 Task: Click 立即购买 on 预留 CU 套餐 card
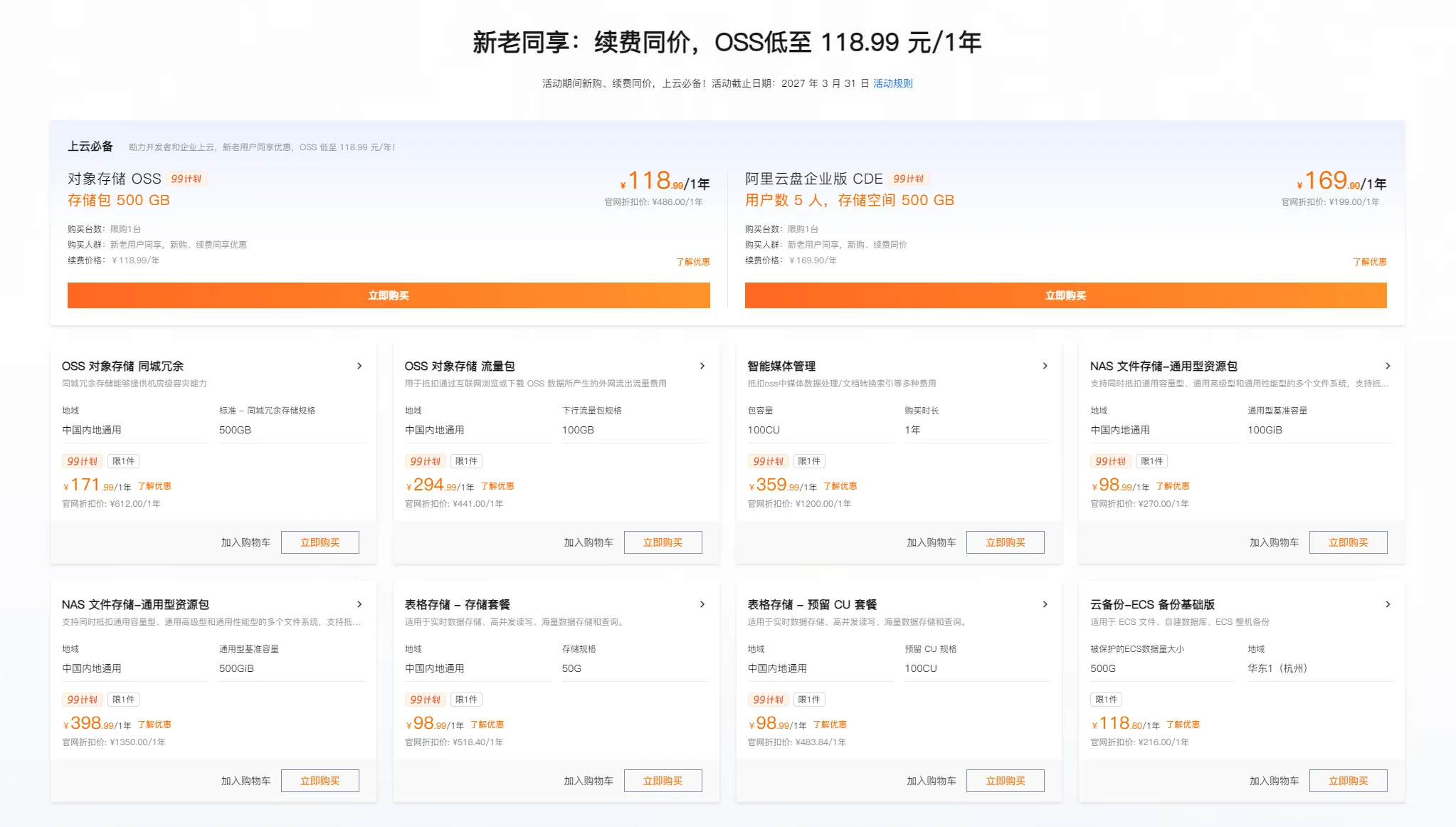pyautogui.click(x=1006, y=781)
